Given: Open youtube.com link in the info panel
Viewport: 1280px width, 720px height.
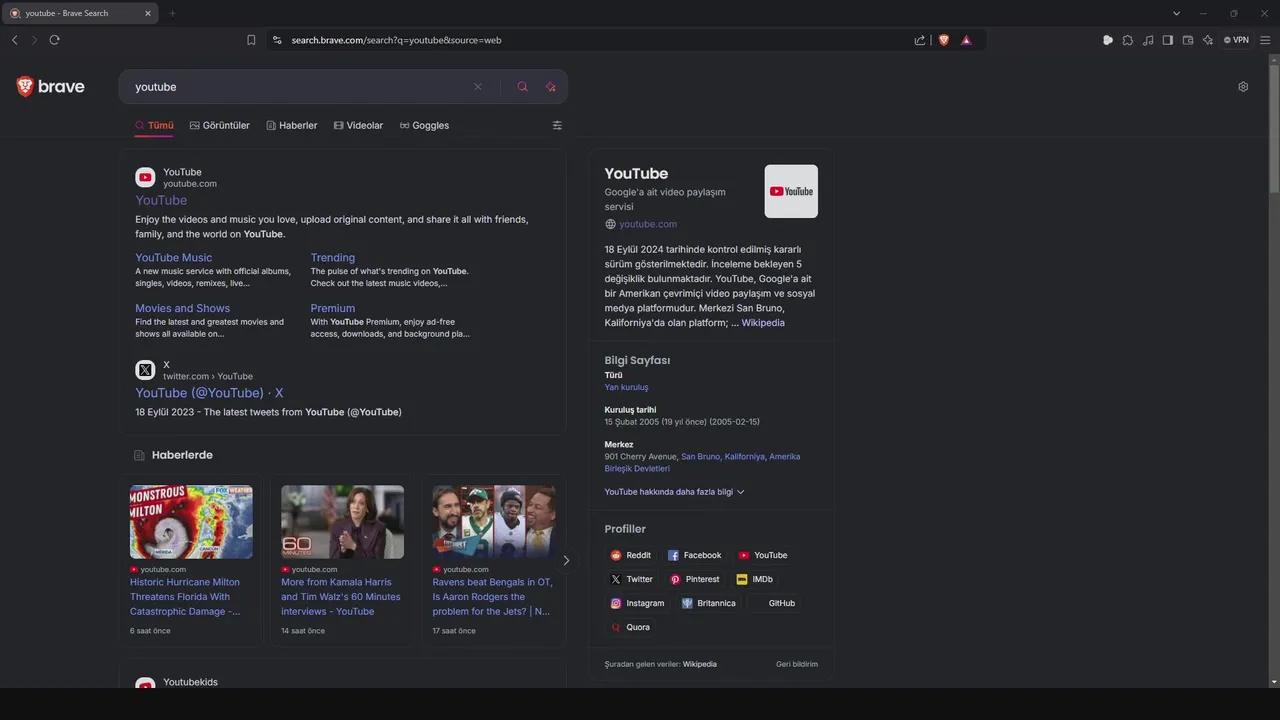Looking at the screenshot, I should (648, 224).
